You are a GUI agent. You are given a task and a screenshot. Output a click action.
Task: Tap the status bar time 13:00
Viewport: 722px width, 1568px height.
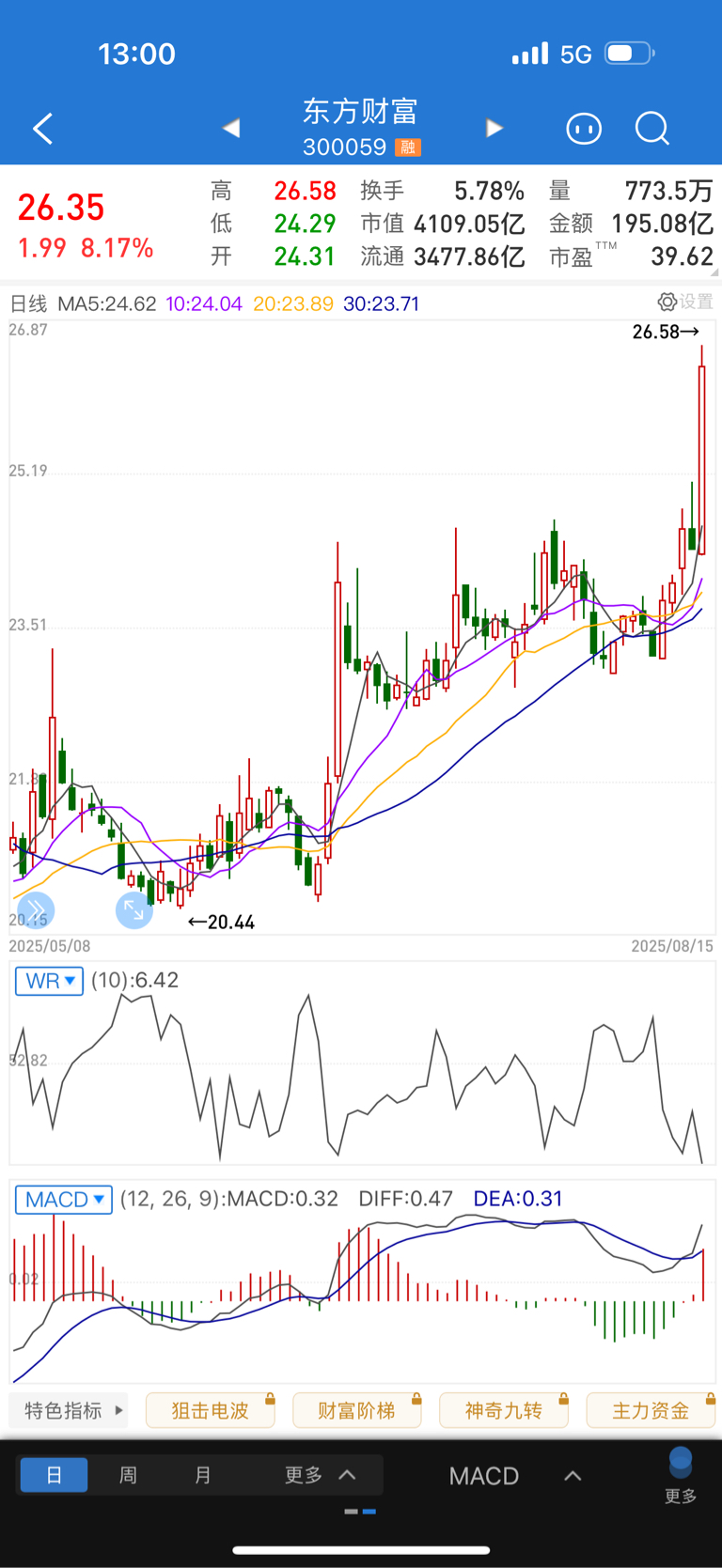pyautogui.click(x=137, y=54)
